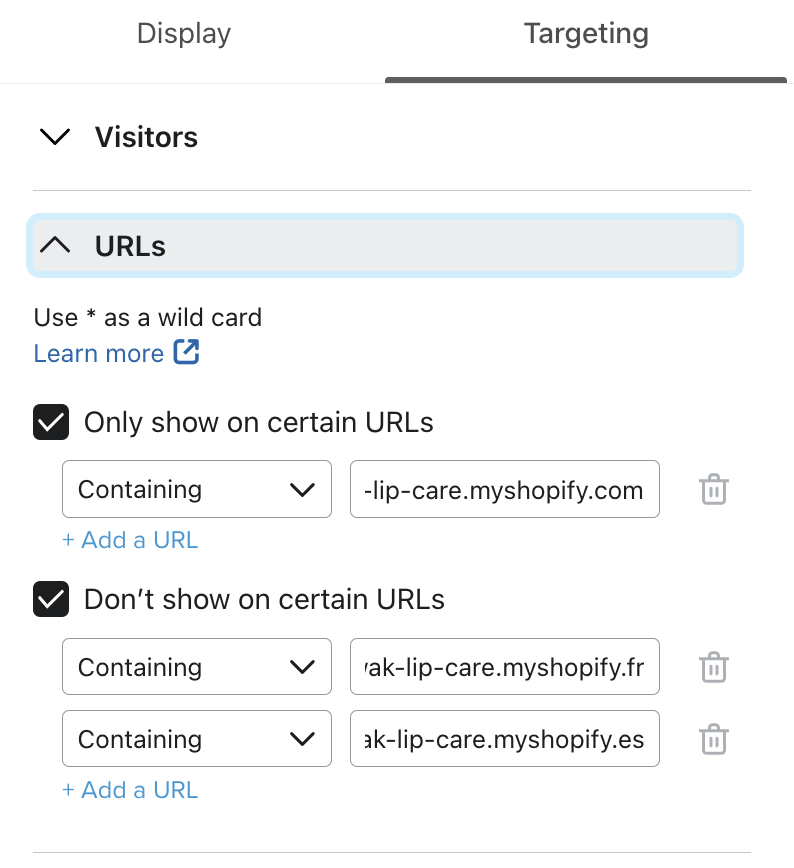
Task: Collapse the Visitors section
Action: tap(55, 137)
